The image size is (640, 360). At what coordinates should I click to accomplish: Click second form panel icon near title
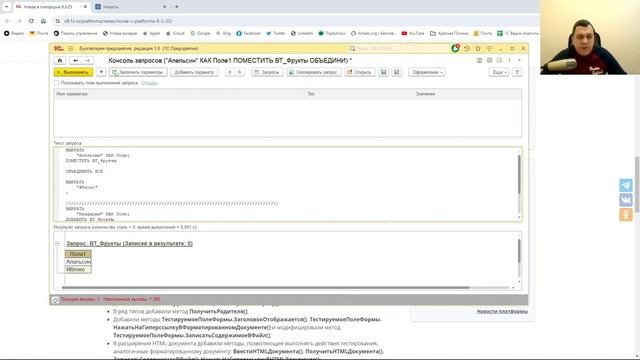[x=489, y=60]
